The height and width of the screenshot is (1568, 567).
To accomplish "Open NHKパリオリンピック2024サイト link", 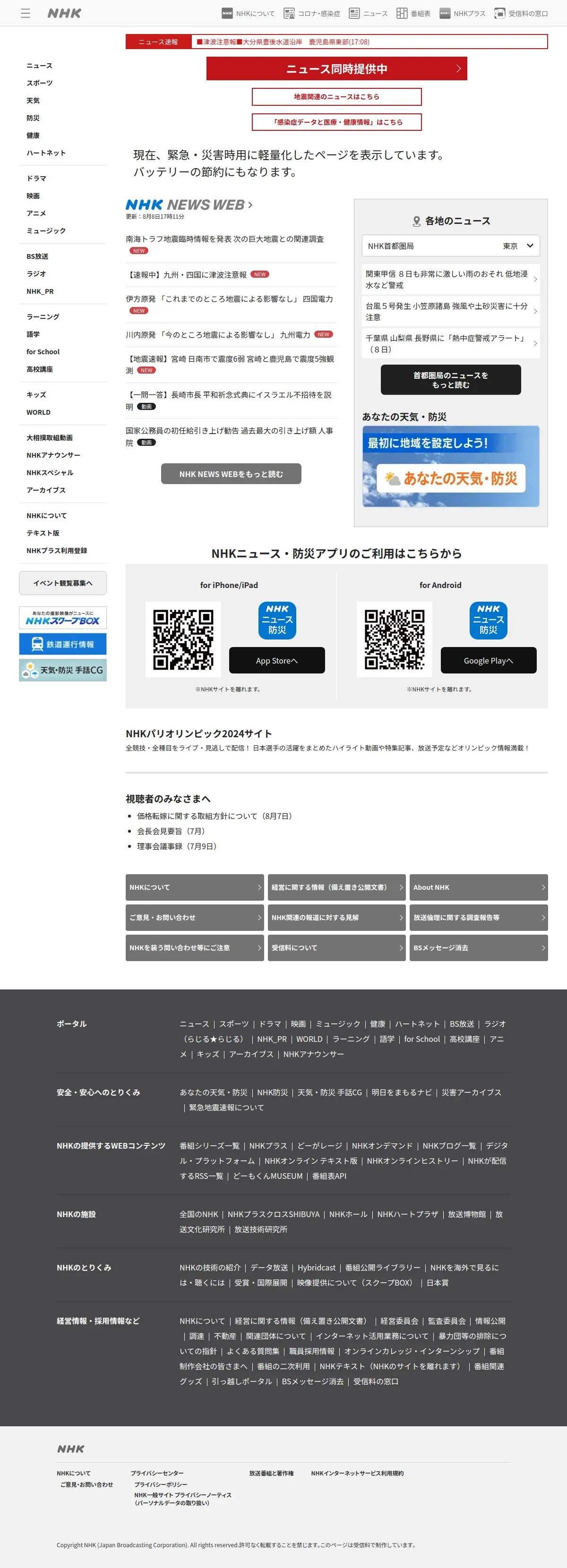I will tap(198, 733).
